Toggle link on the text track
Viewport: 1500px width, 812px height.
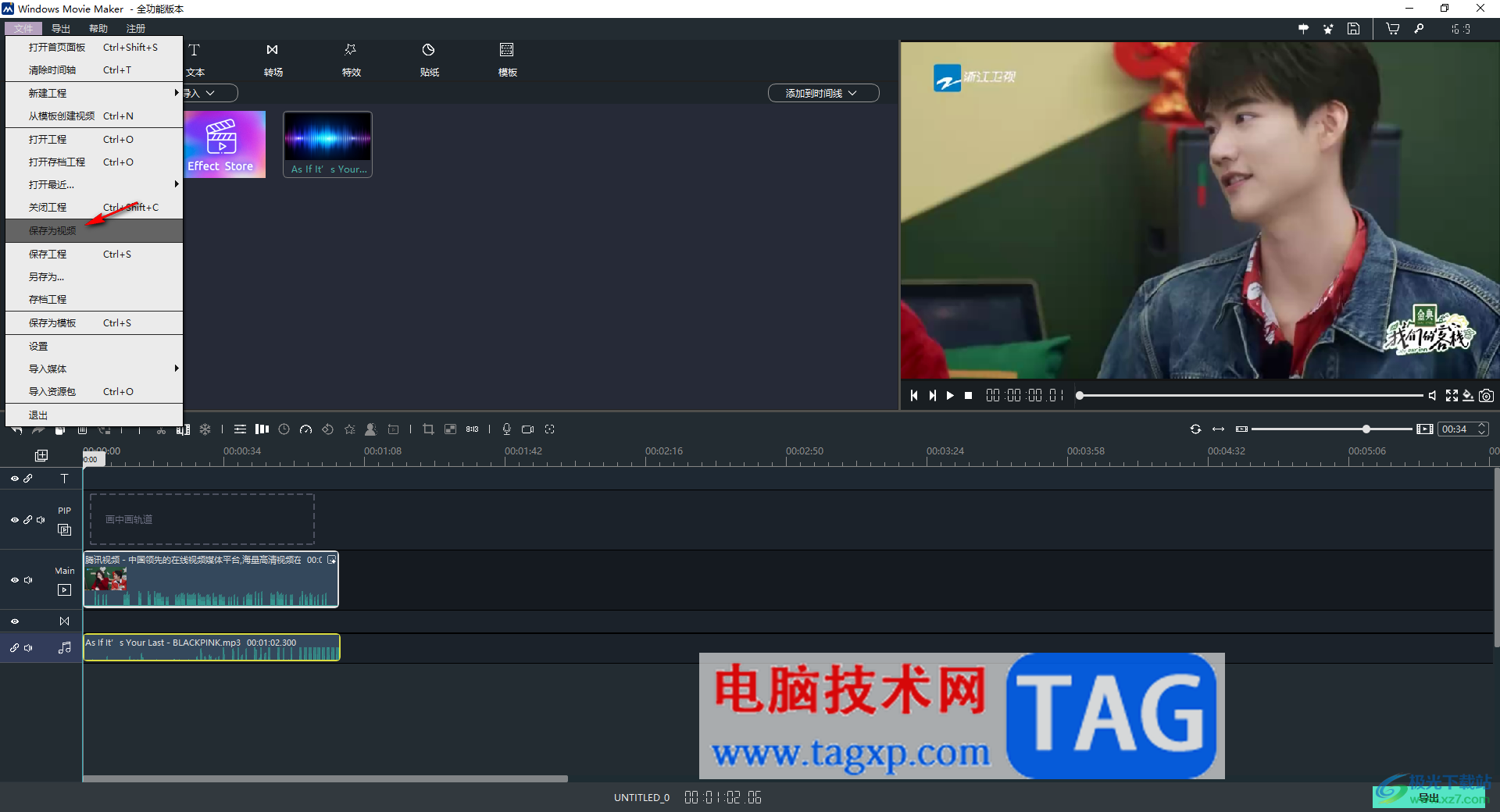click(28, 479)
